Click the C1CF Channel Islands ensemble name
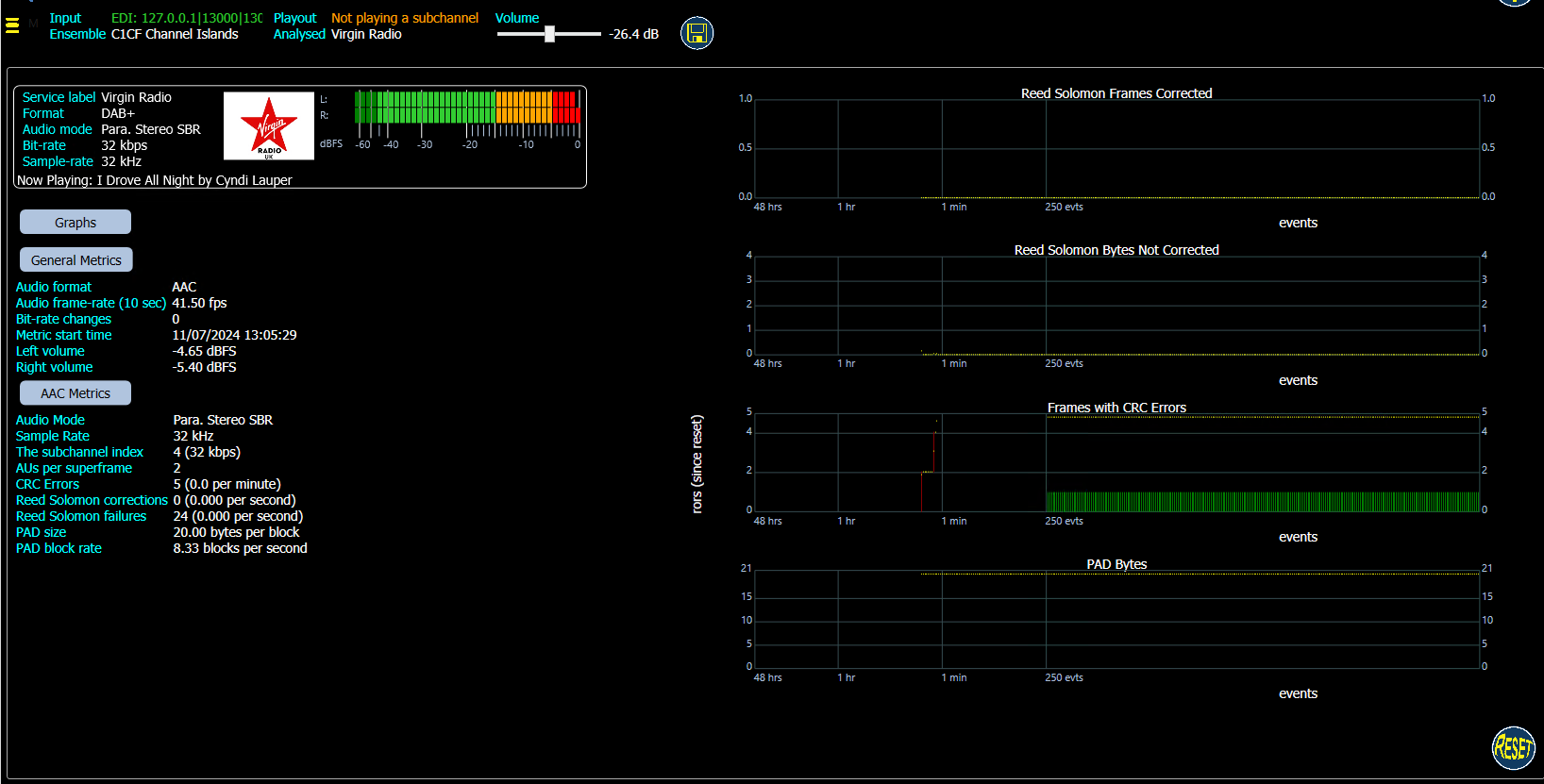The height and width of the screenshot is (784, 1544). [175, 34]
